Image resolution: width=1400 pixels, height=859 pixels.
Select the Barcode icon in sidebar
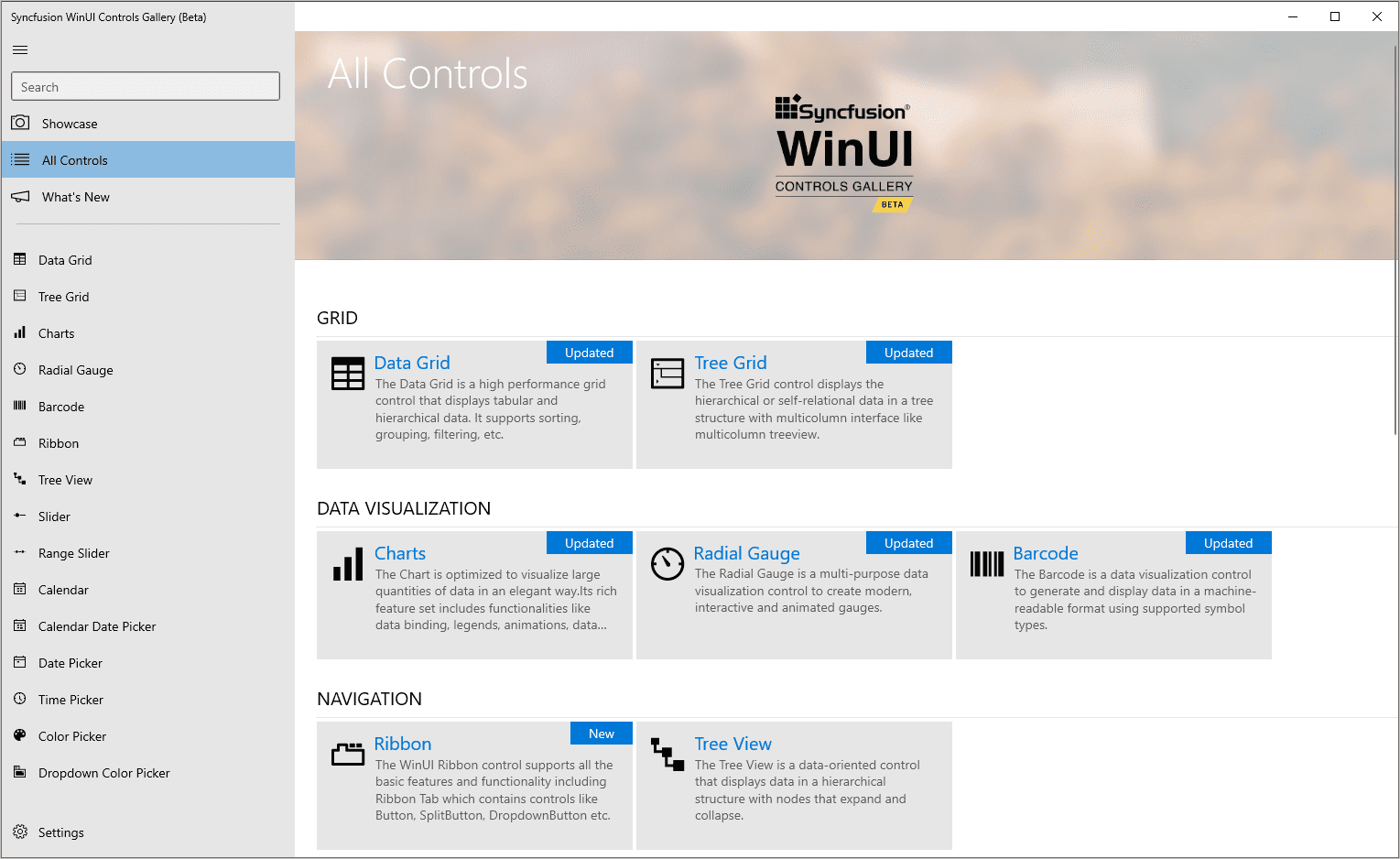click(20, 406)
